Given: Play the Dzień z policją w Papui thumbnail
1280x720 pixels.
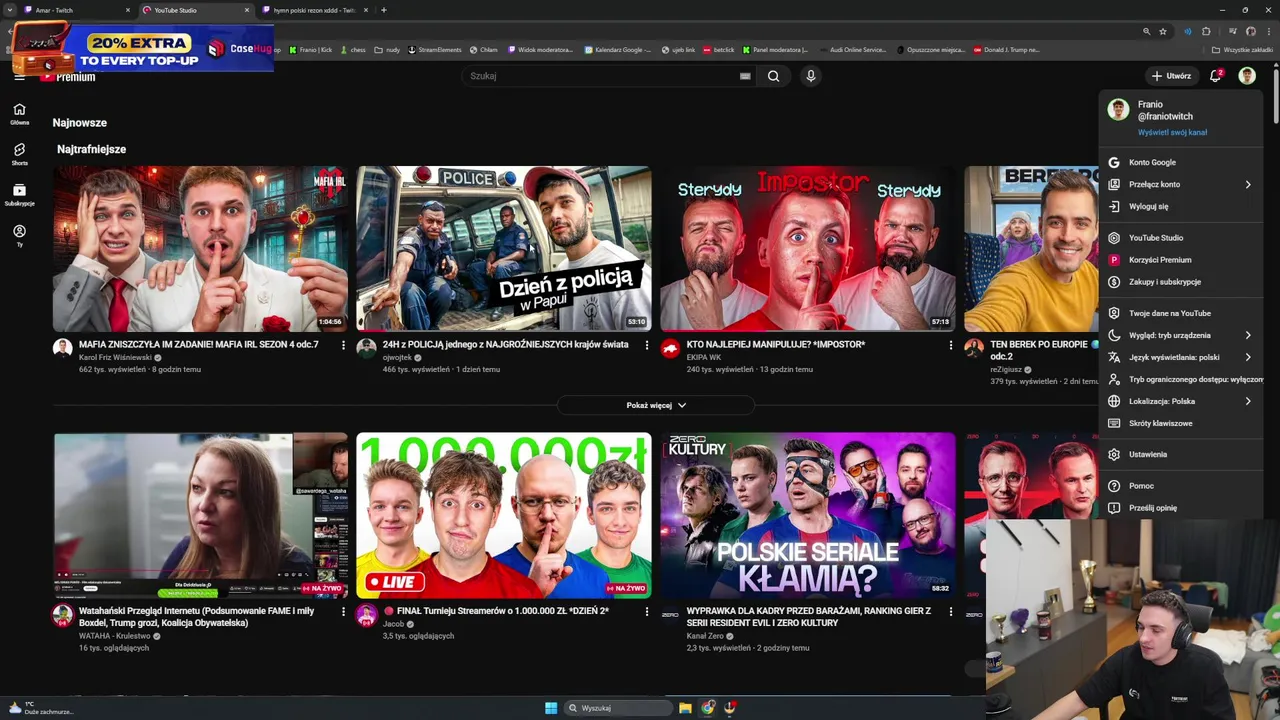Looking at the screenshot, I should (x=504, y=248).
